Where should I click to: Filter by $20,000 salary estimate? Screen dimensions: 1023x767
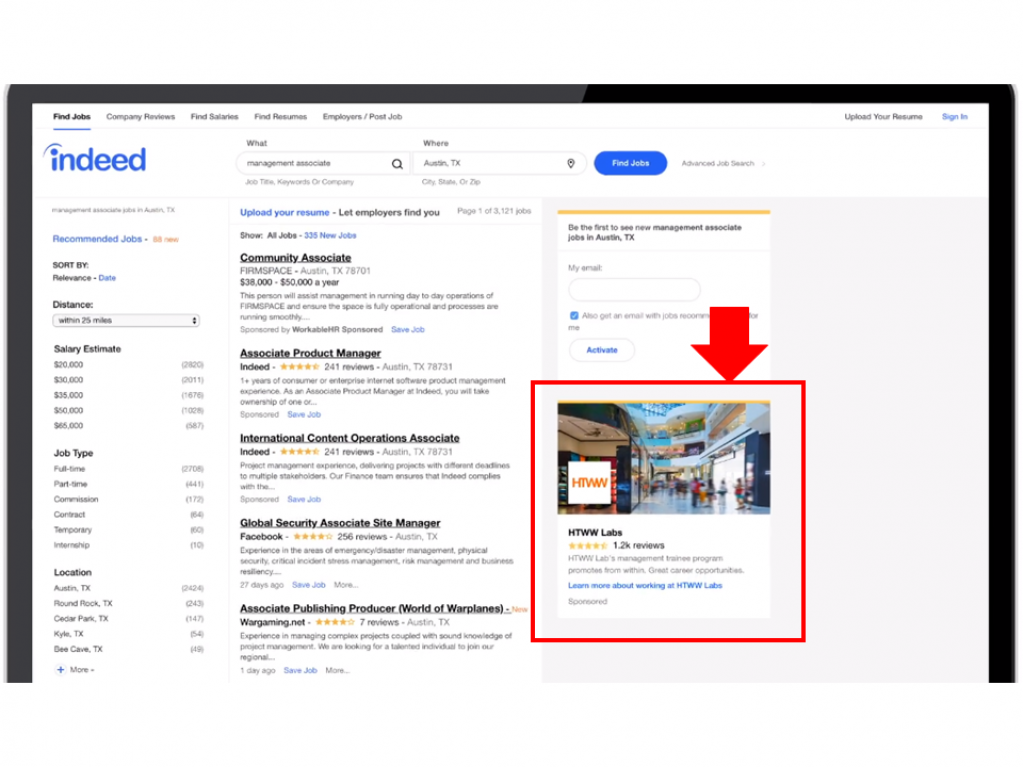tap(69, 365)
